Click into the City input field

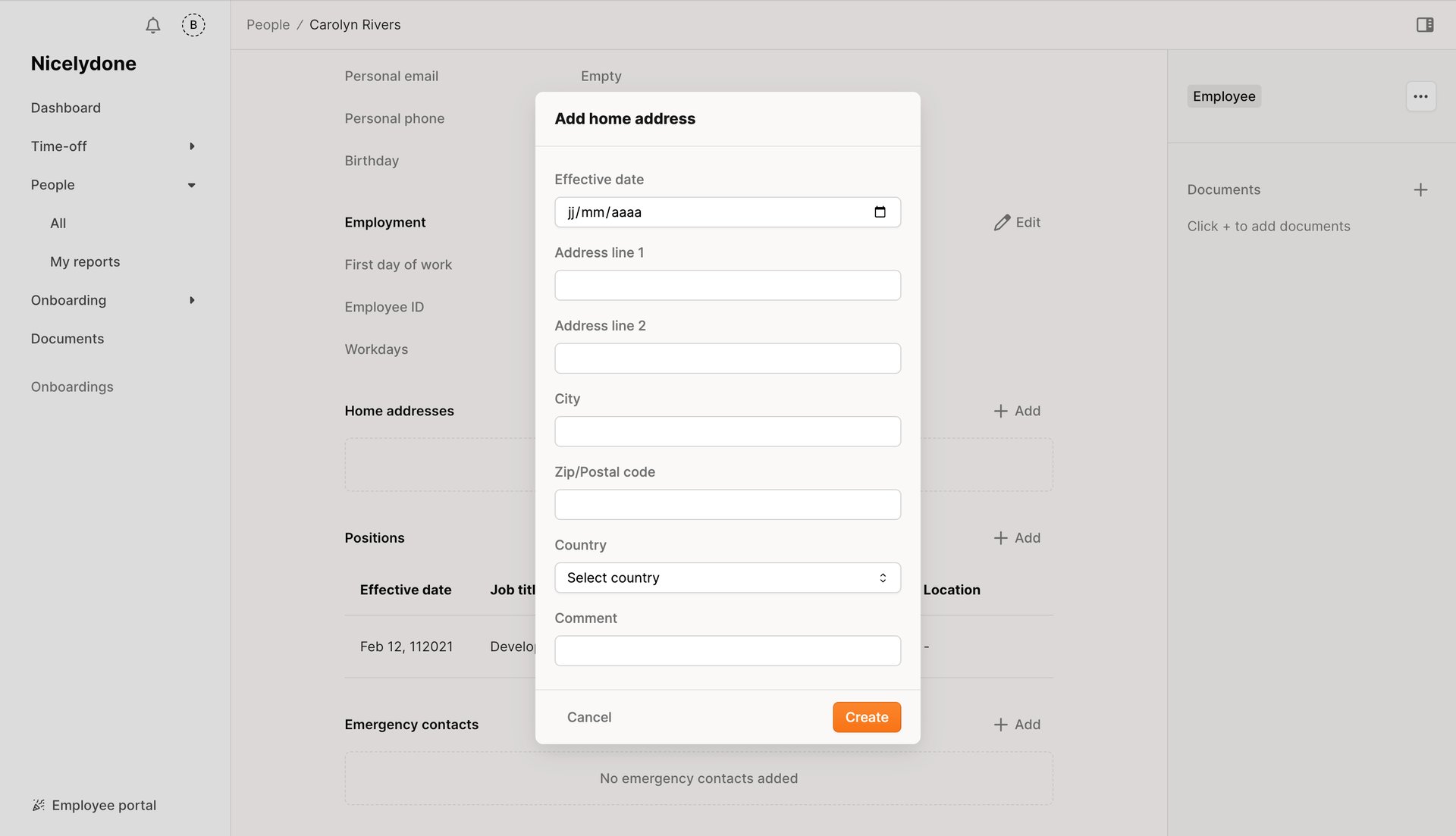point(726,431)
